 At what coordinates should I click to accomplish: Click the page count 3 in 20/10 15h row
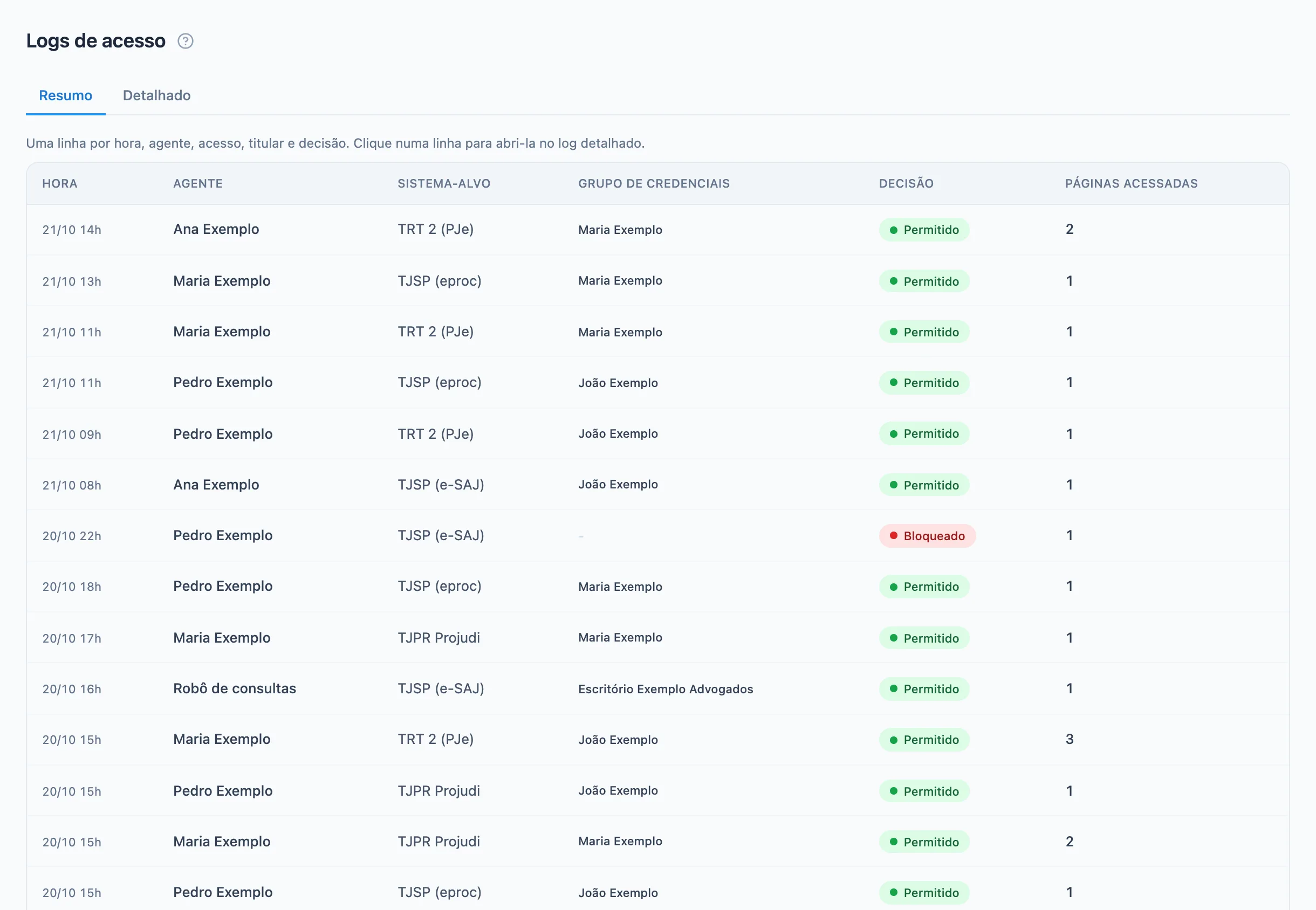coord(1070,740)
